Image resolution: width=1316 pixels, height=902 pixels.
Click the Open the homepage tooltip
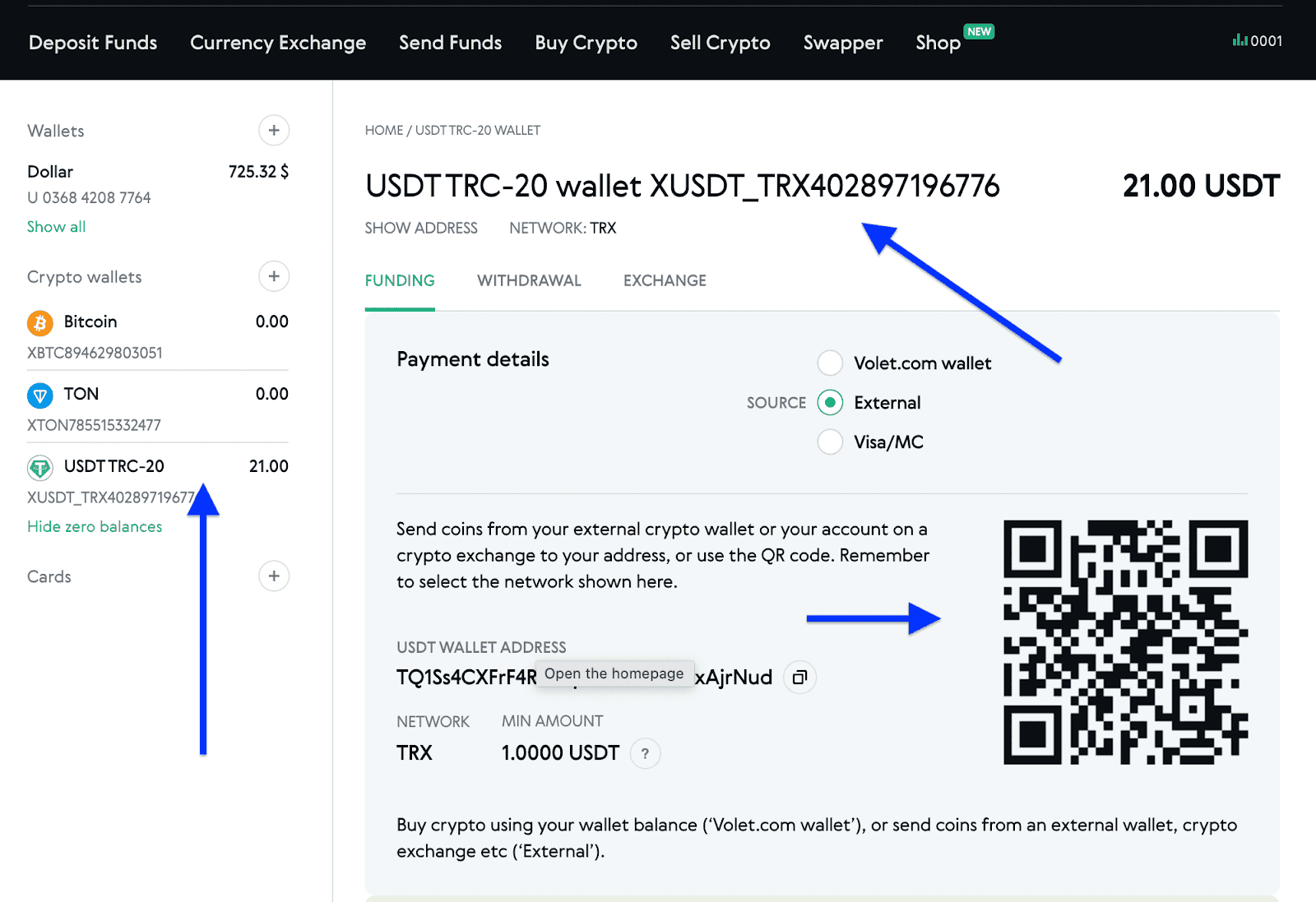click(x=614, y=673)
